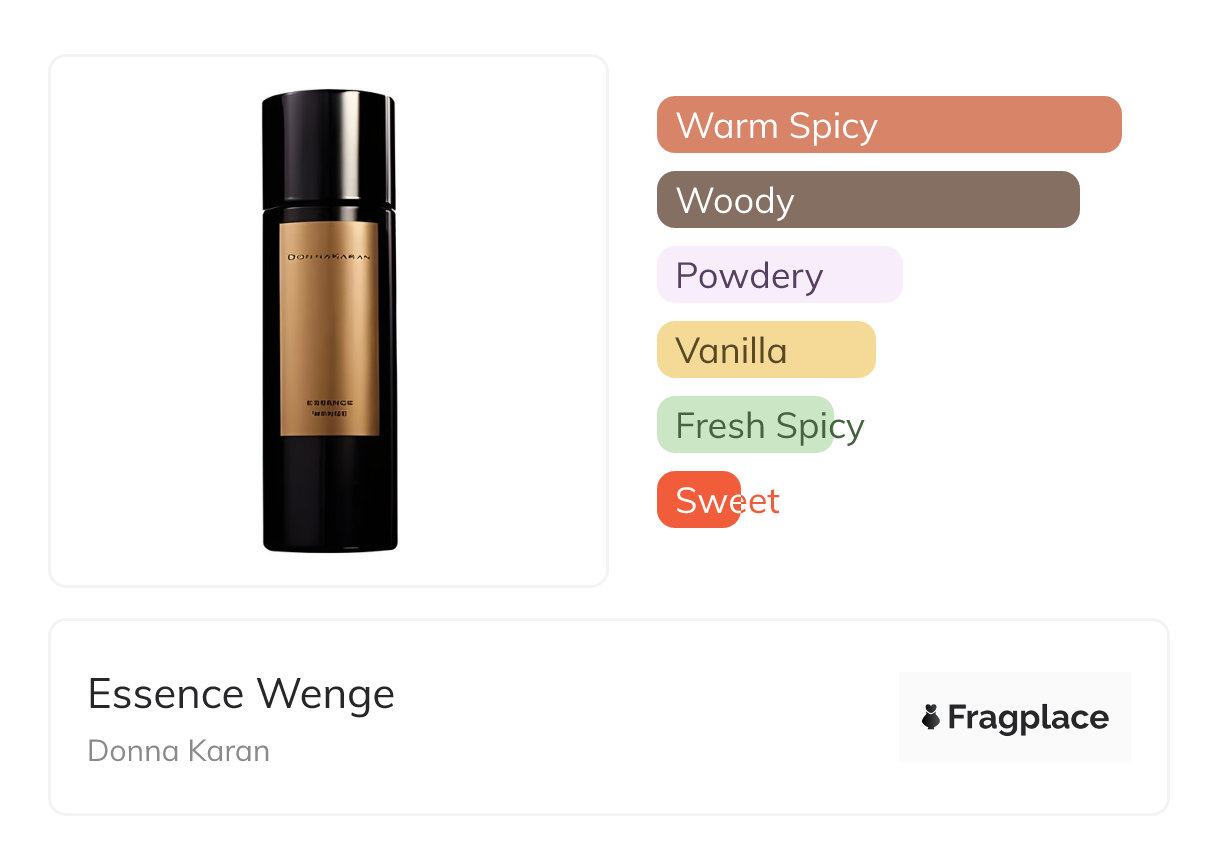Click the Fragplace wordmark text

(1028, 717)
